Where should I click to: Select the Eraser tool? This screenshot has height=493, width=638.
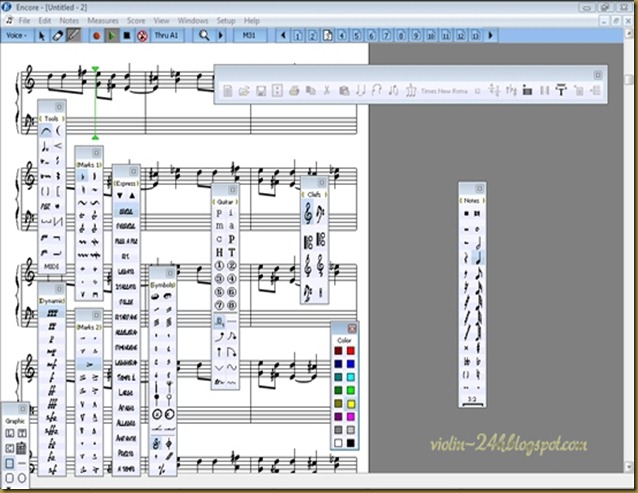pyautogui.click(x=57, y=36)
